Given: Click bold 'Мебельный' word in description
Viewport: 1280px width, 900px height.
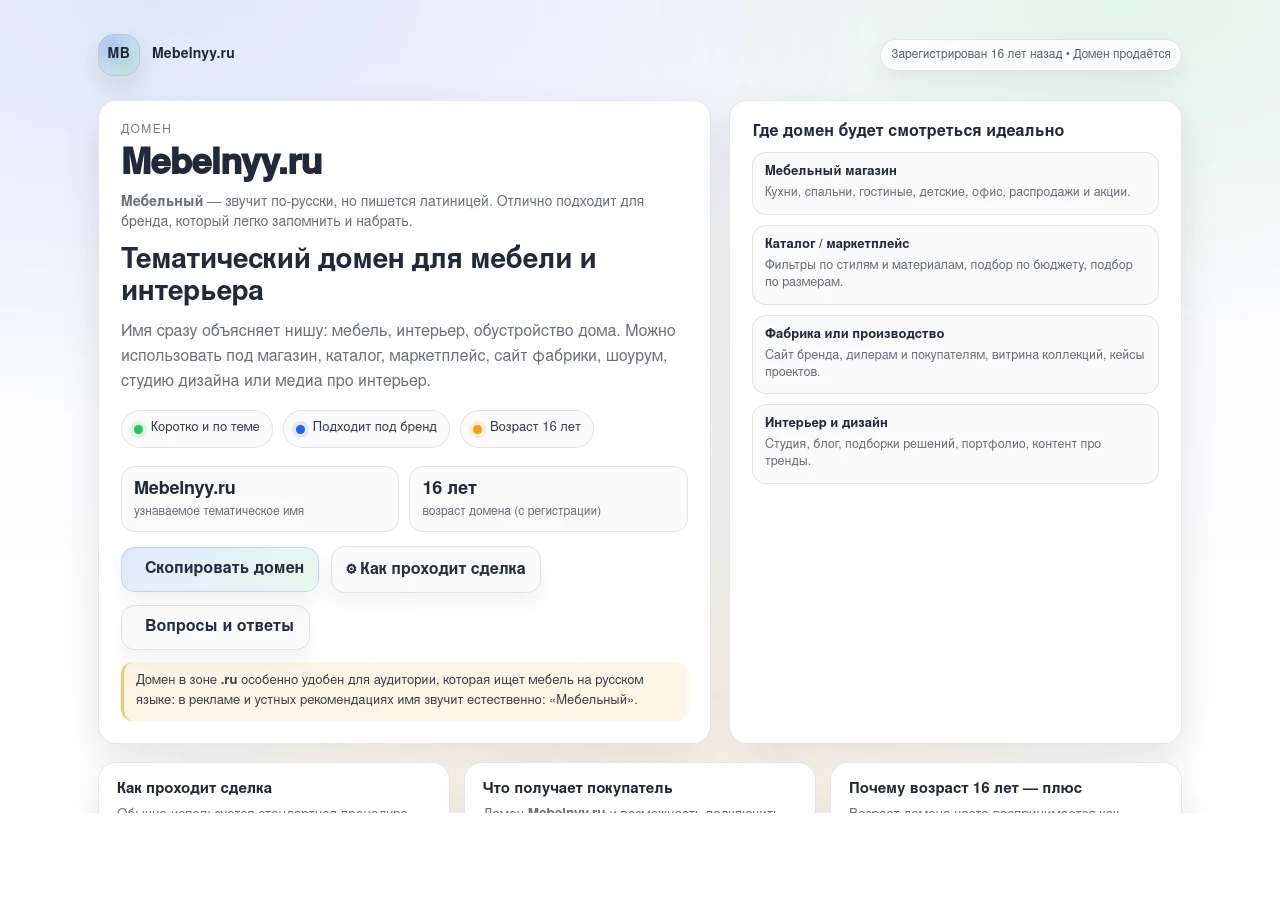Looking at the screenshot, I should [x=162, y=201].
